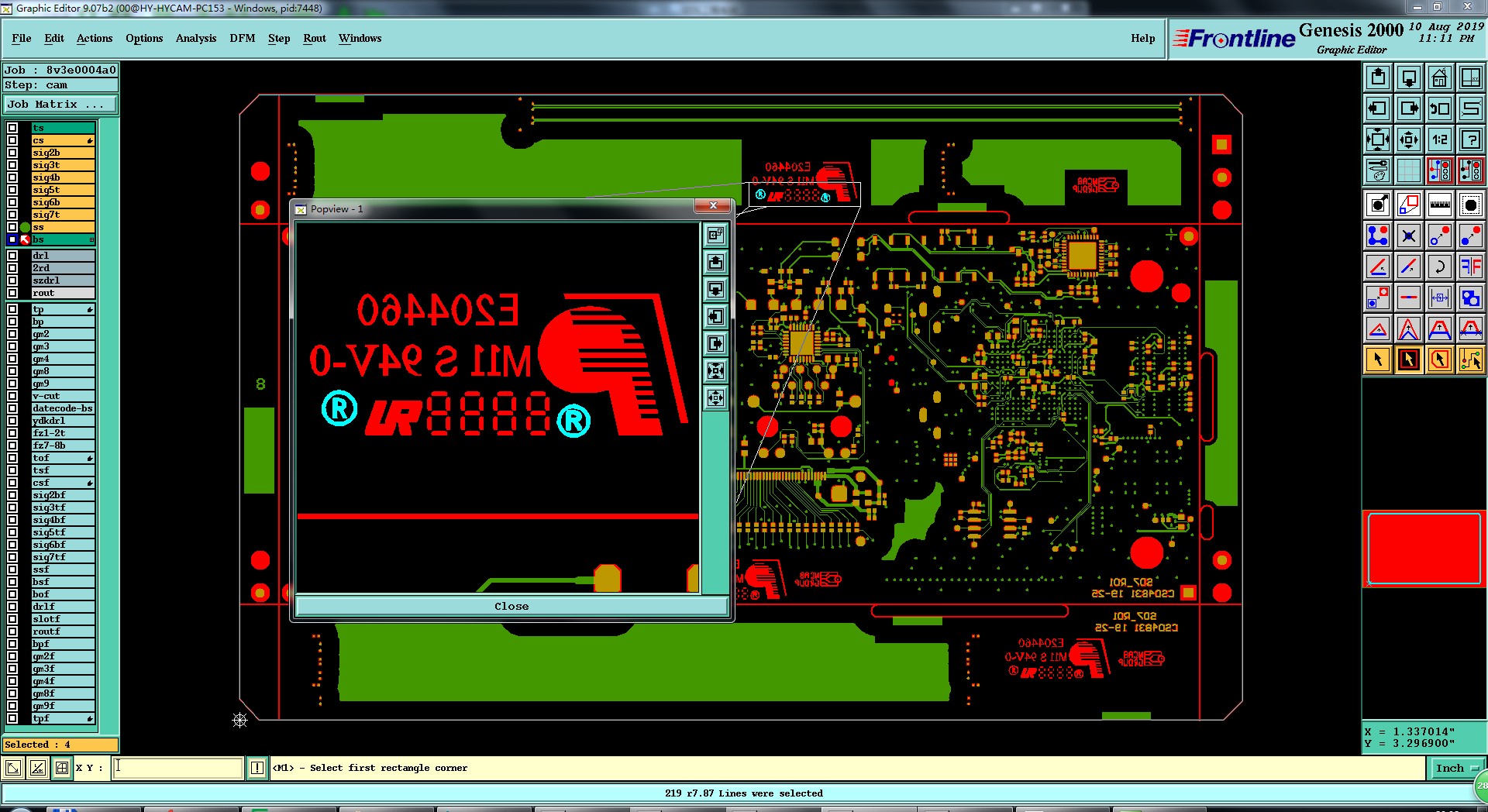Click the overlapping blue shapes icon
The height and width of the screenshot is (812, 1488).
[x=1471, y=298]
